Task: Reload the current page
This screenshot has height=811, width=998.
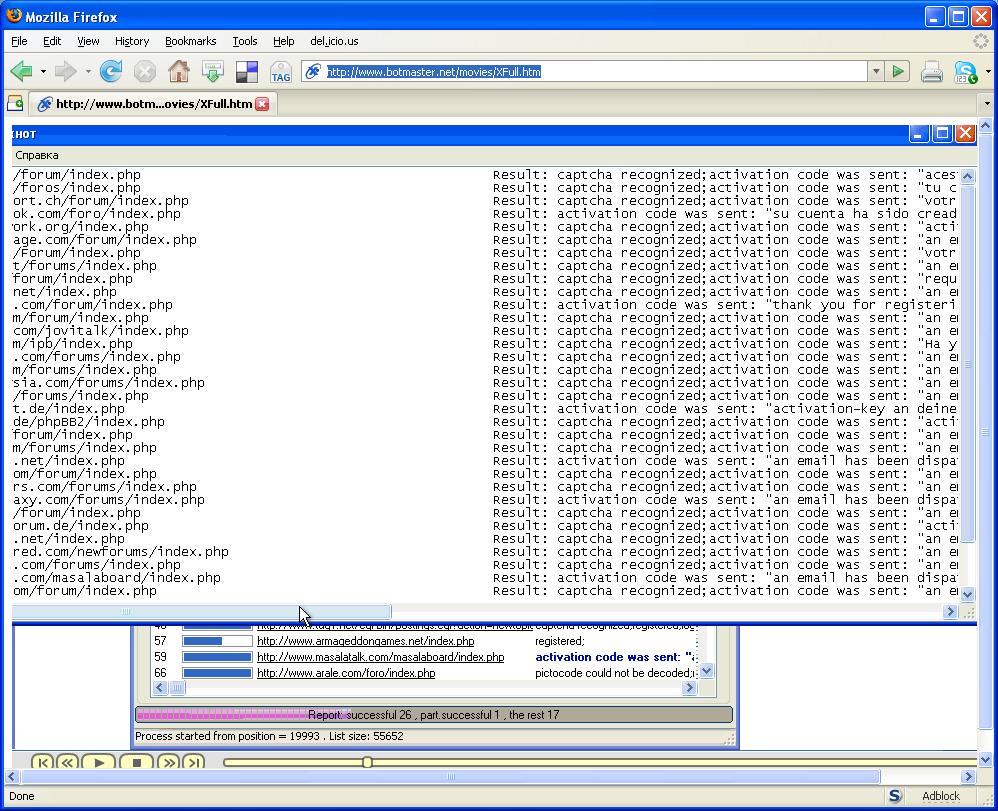Action: tap(111, 71)
